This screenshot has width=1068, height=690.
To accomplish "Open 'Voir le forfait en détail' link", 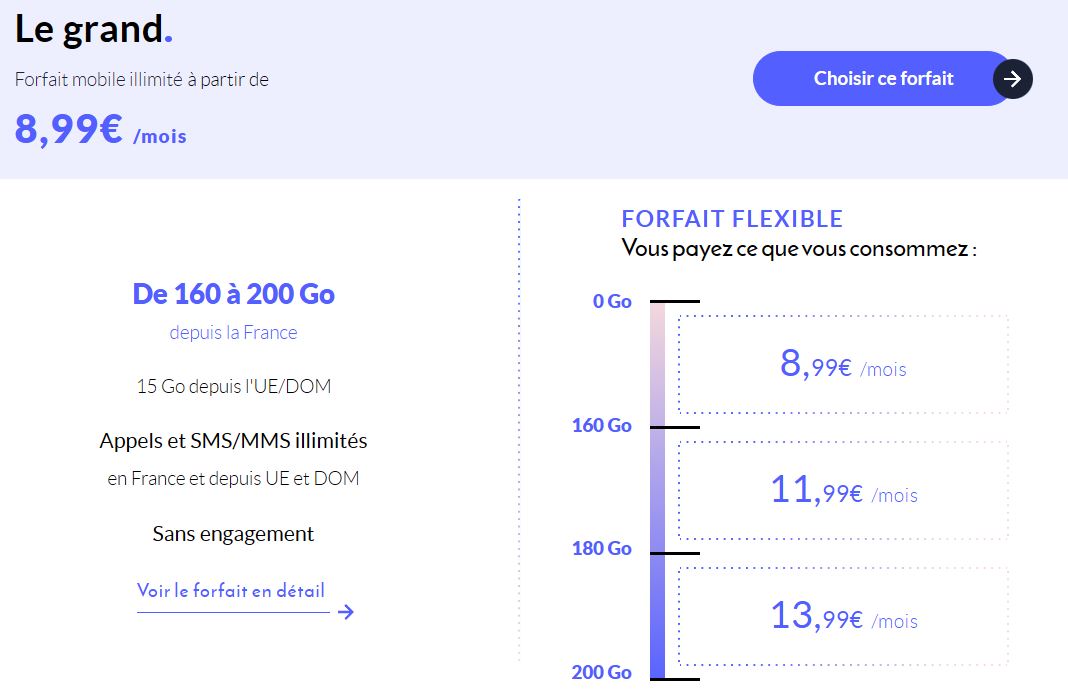I will point(231,591).
